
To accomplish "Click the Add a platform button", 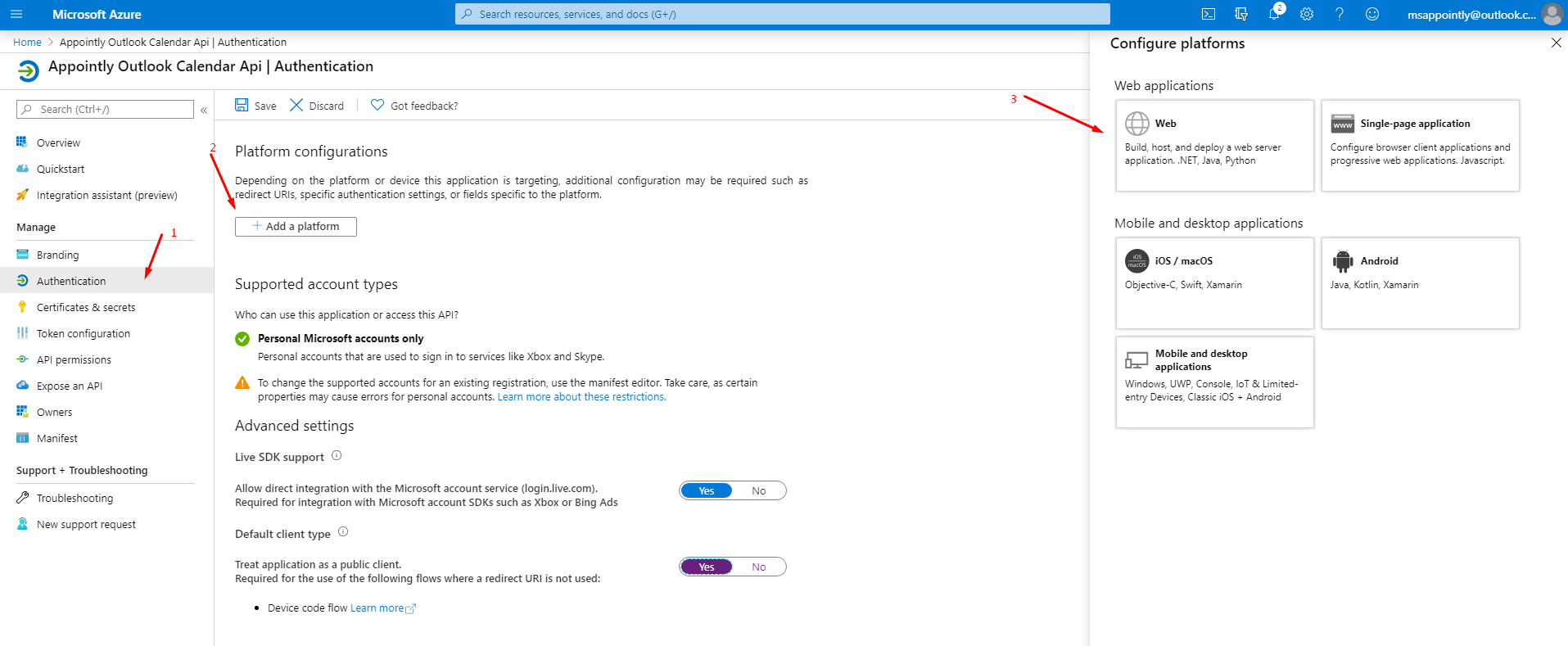I will [296, 226].
